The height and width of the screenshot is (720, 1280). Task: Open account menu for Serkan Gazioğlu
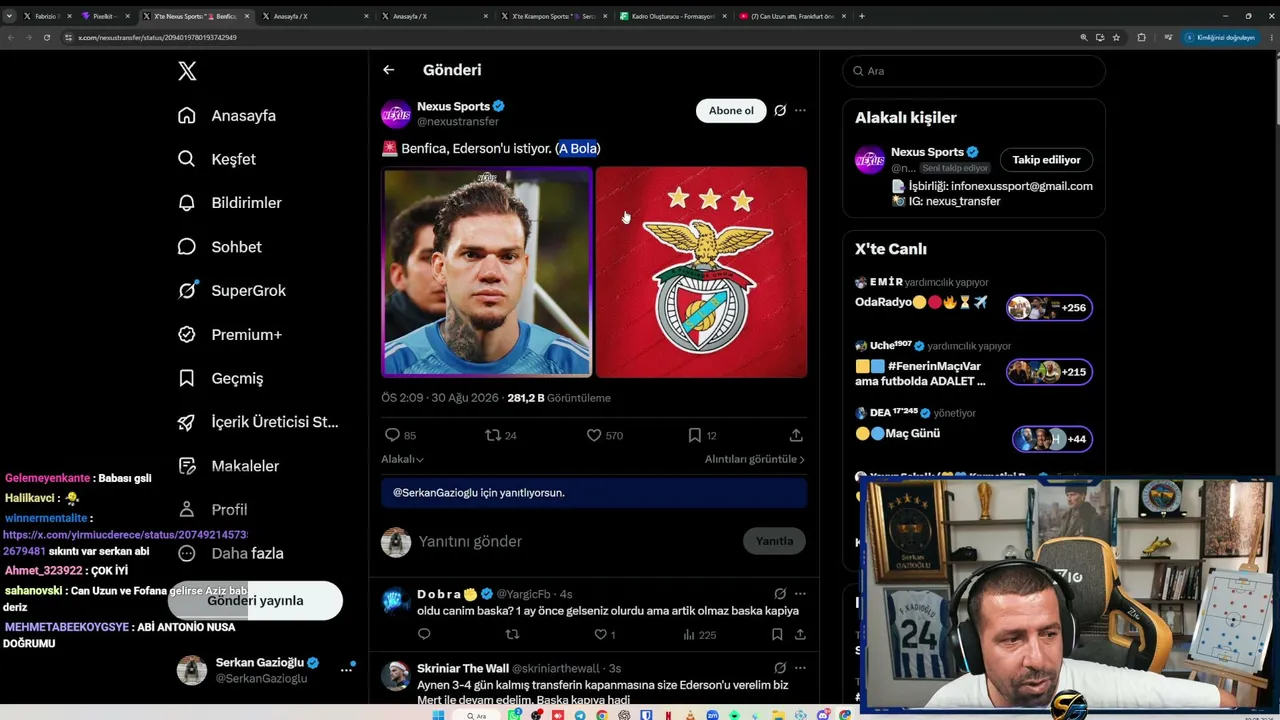266,670
